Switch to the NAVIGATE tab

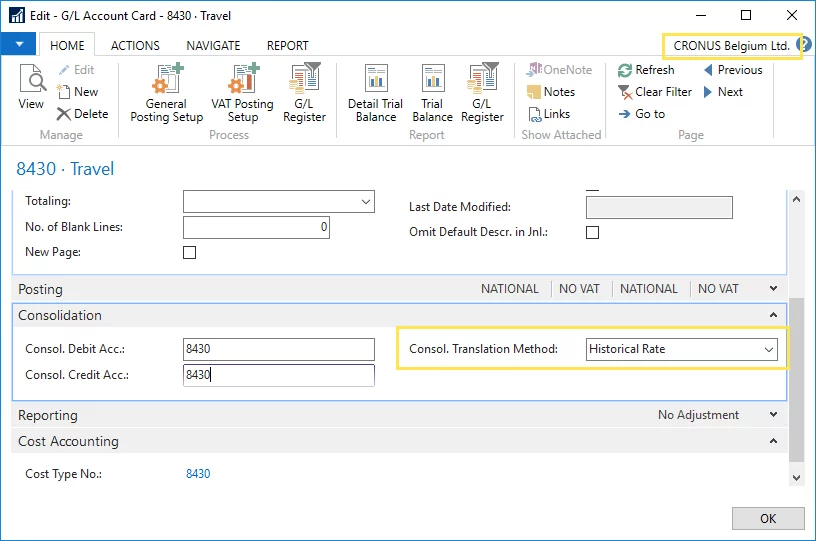click(213, 45)
